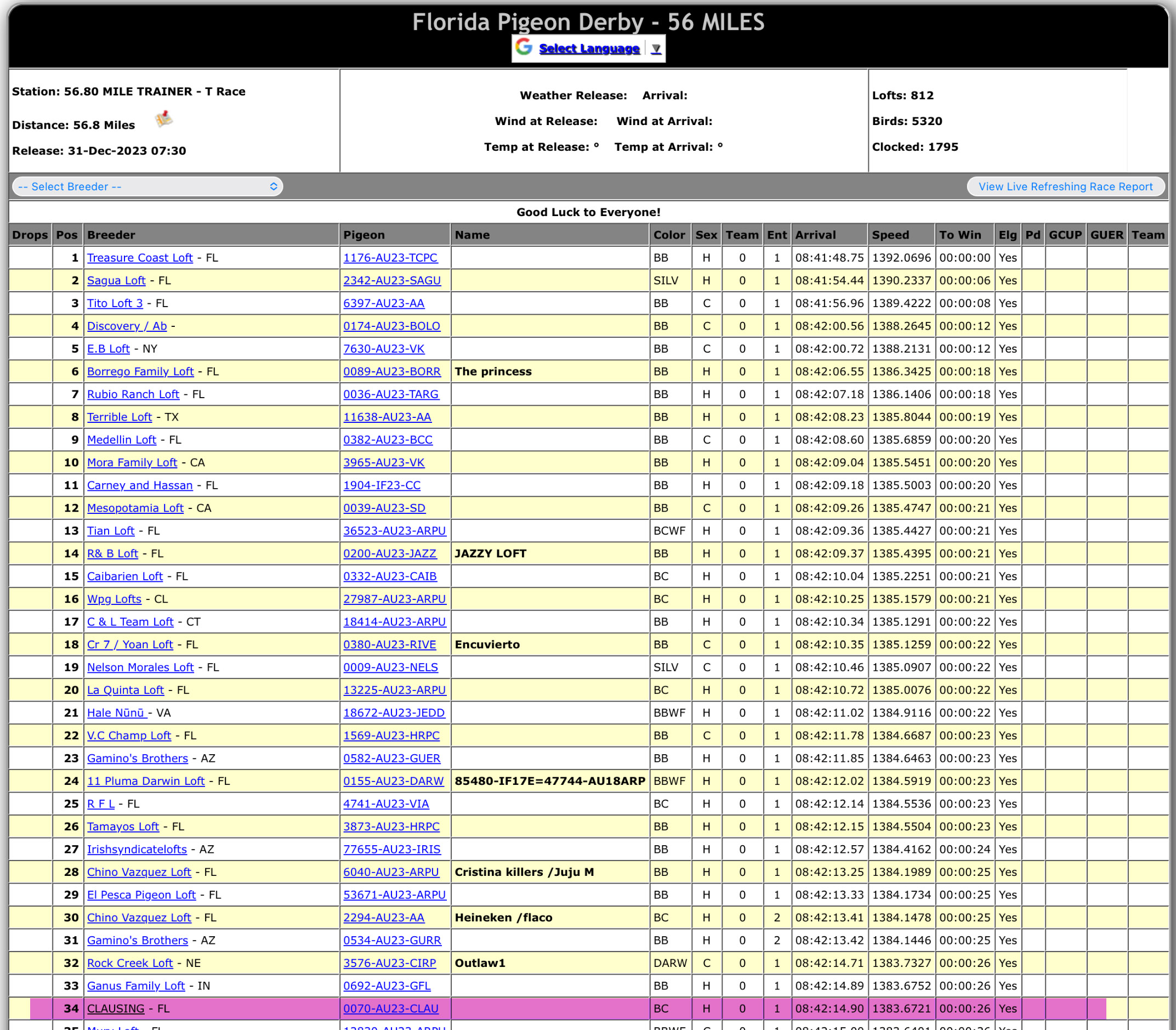This screenshot has width=1176, height=1030.
Task: Open Irishsyndicatelofts breeder link
Action: 137,849
